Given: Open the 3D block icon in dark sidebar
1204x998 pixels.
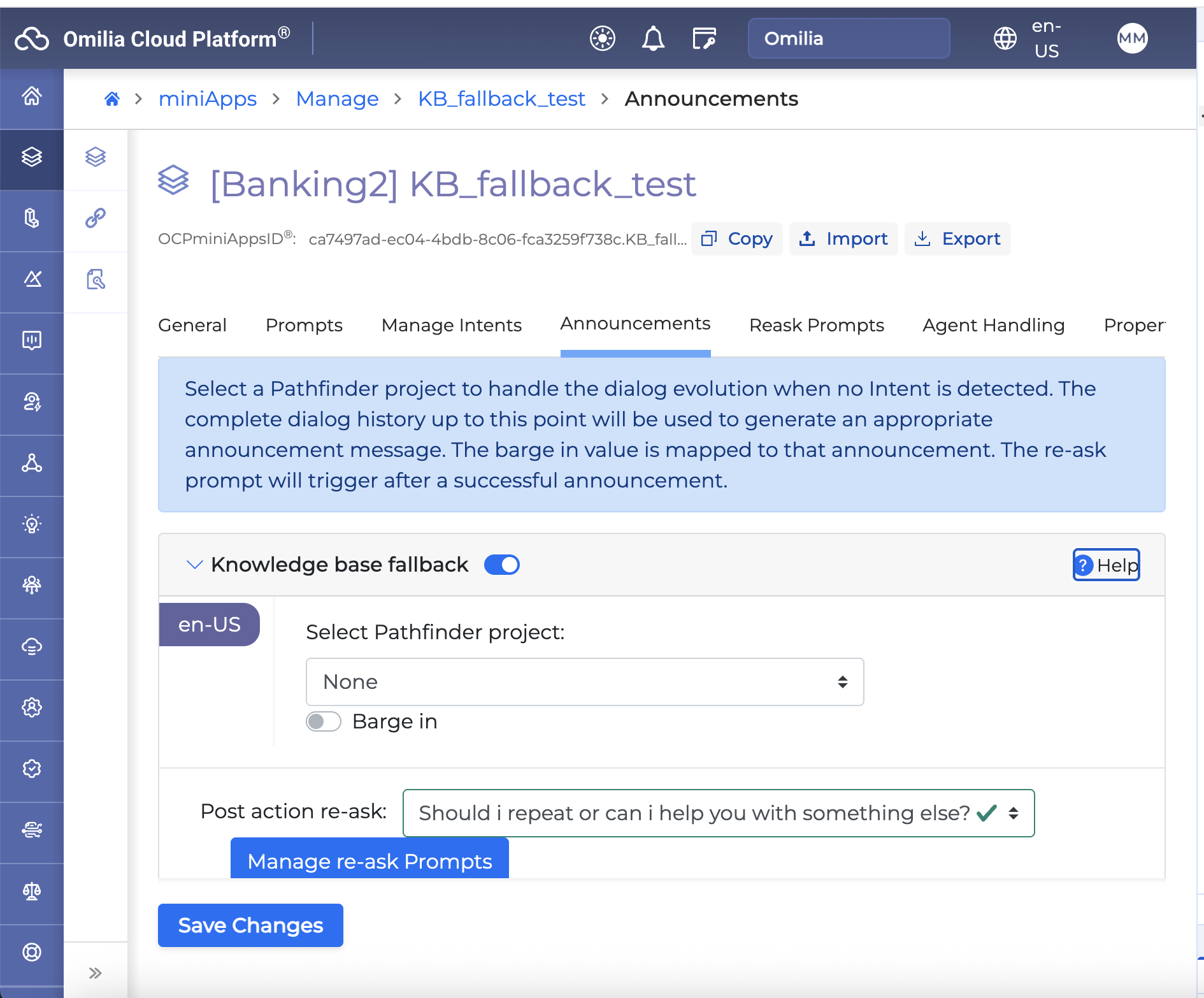Looking at the screenshot, I should click(32, 218).
